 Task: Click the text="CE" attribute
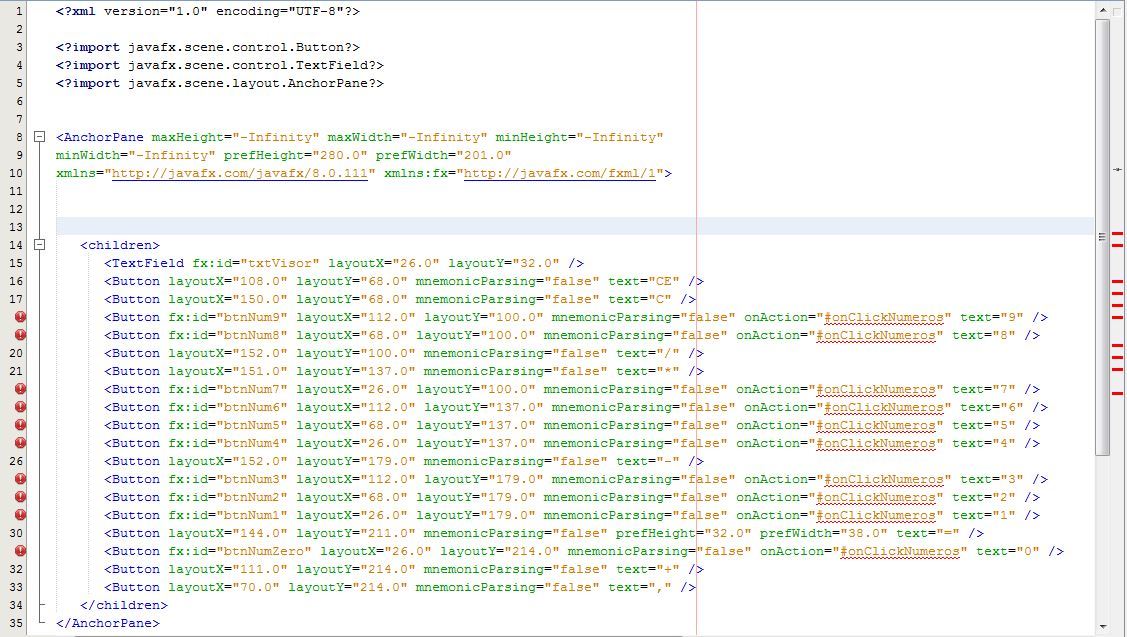[x=644, y=281]
